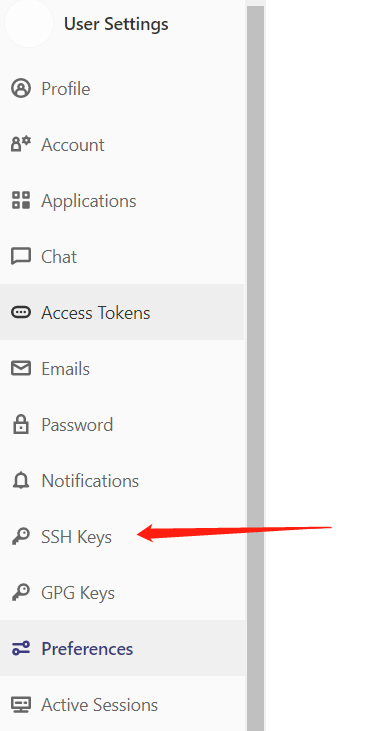Open the Profile settings link
Screen dimensions: 376x731
pos(66,89)
